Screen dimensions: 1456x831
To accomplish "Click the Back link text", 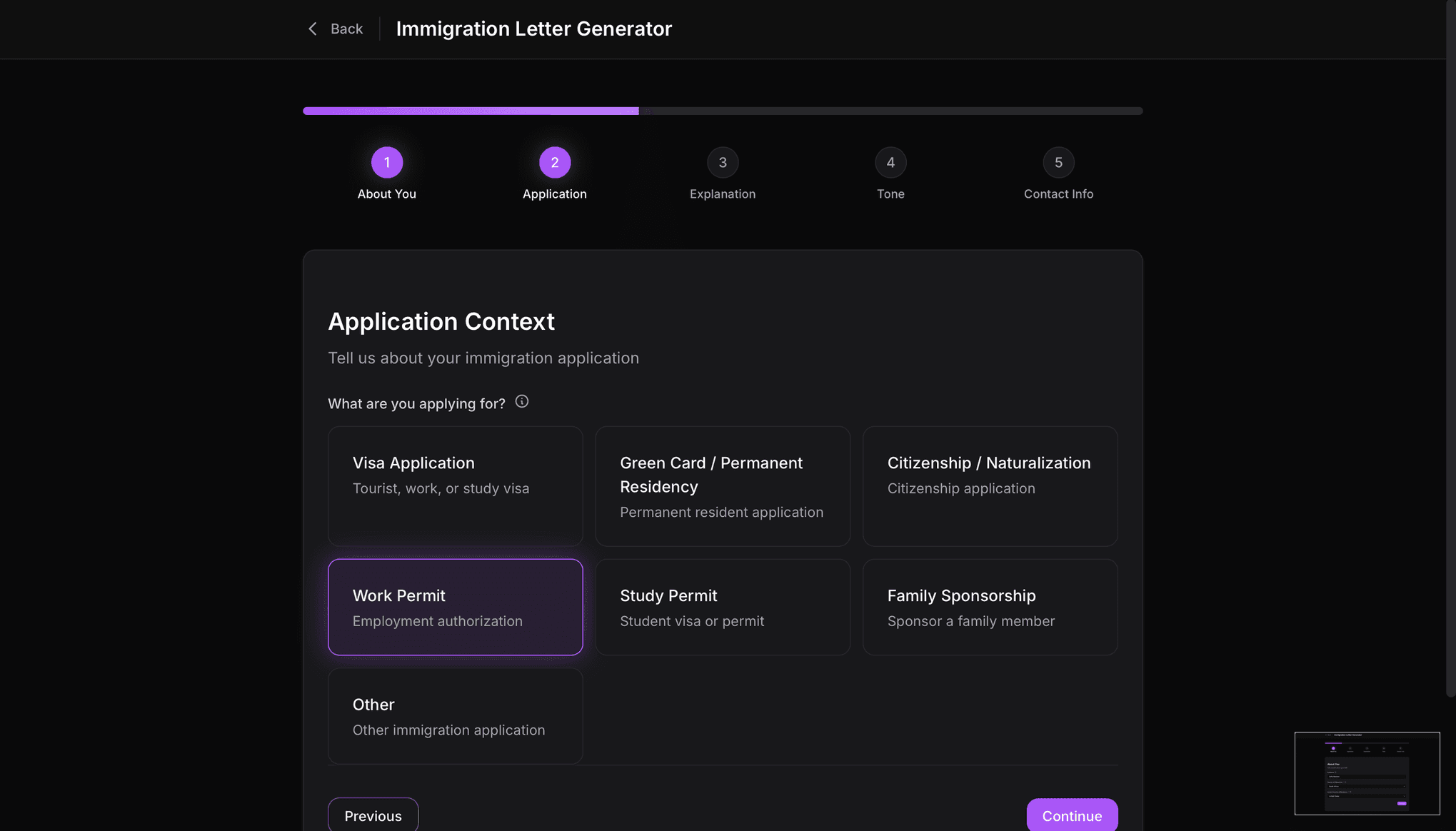I will click(x=346, y=29).
